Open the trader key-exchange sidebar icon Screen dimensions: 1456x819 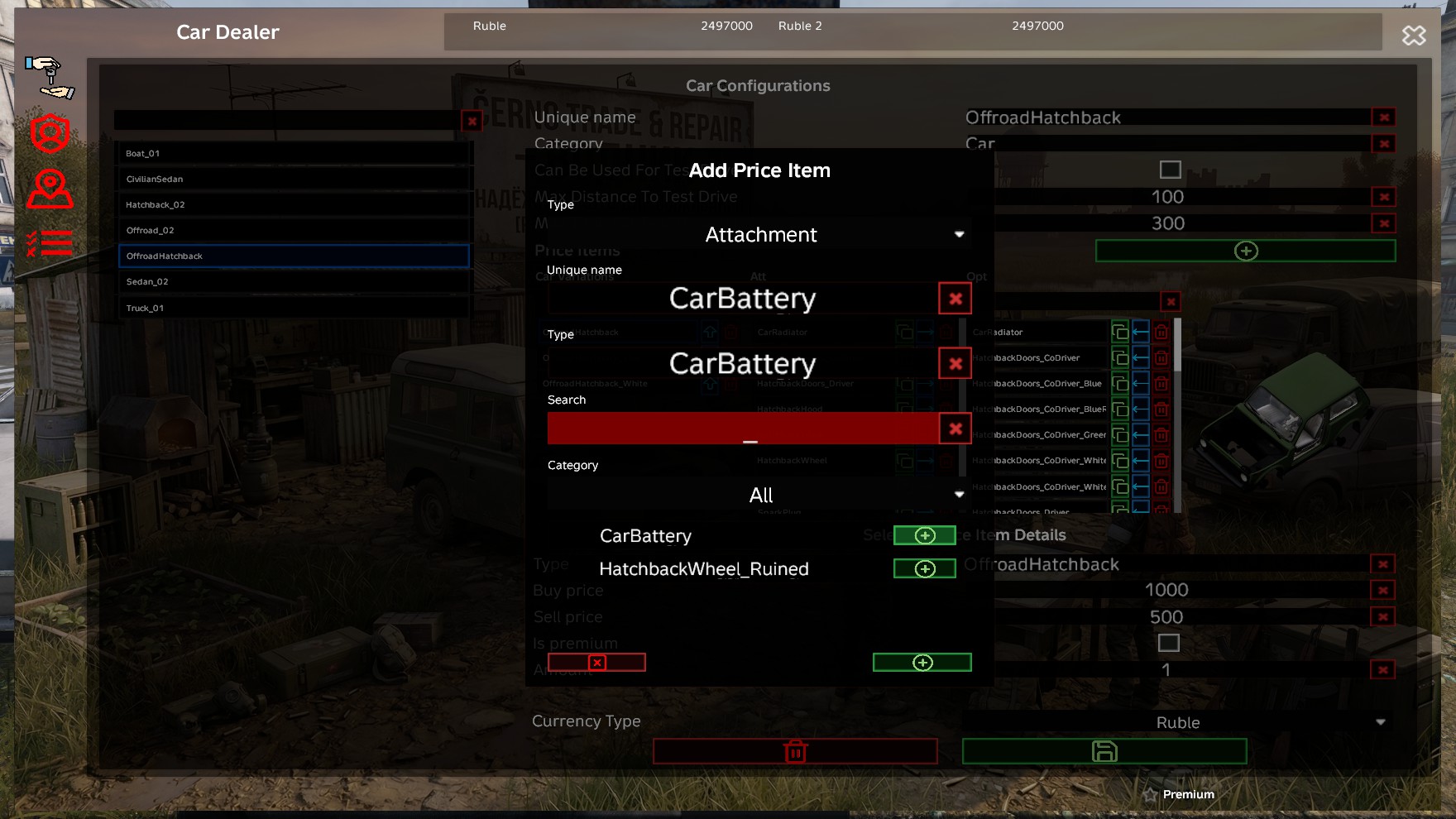coord(50,77)
